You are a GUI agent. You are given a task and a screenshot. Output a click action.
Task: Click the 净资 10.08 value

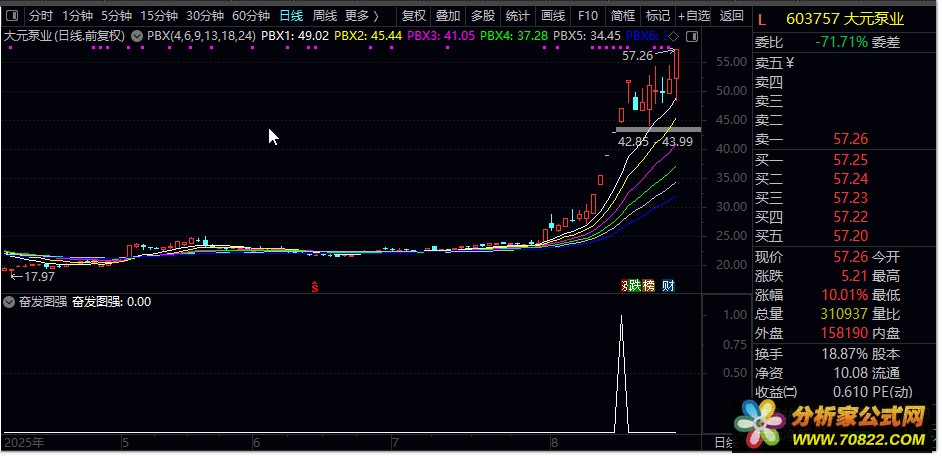pos(851,373)
